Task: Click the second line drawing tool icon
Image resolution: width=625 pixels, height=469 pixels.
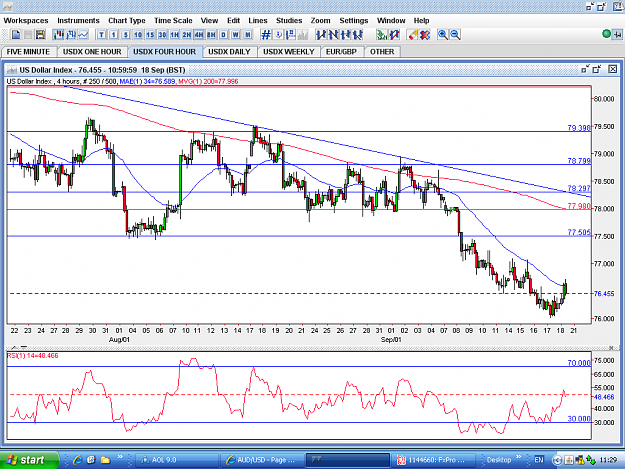Action: pyautogui.click(x=333, y=35)
